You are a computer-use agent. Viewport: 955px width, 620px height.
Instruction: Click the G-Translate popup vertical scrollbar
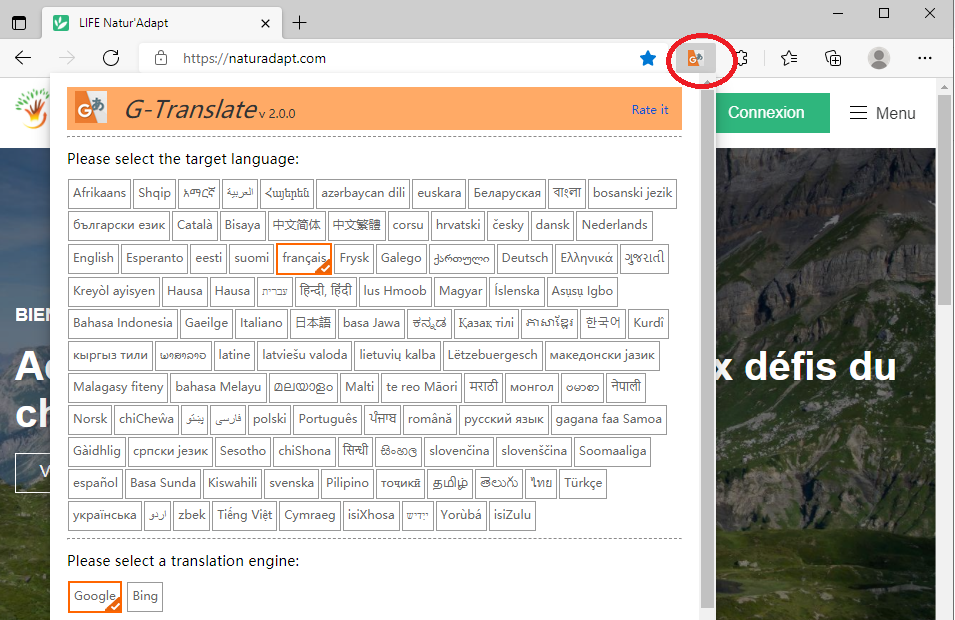tap(707, 347)
